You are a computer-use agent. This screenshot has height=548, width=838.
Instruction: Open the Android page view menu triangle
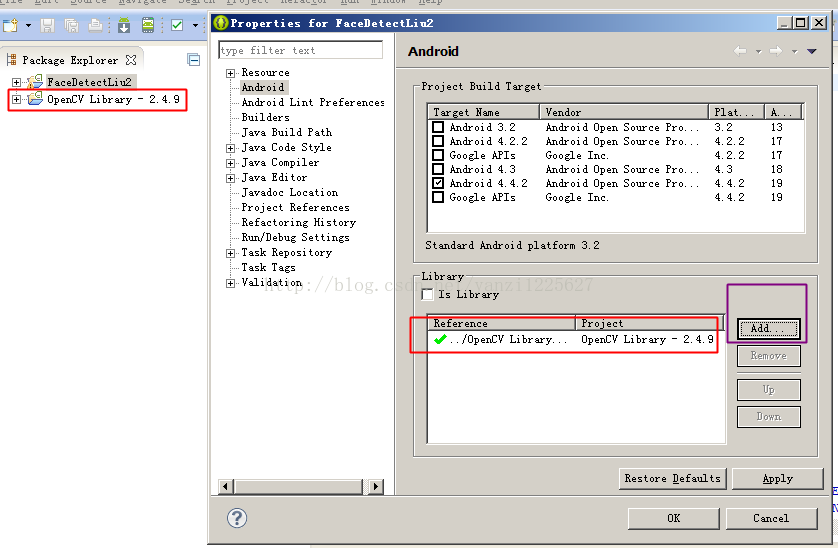(x=812, y=51)
